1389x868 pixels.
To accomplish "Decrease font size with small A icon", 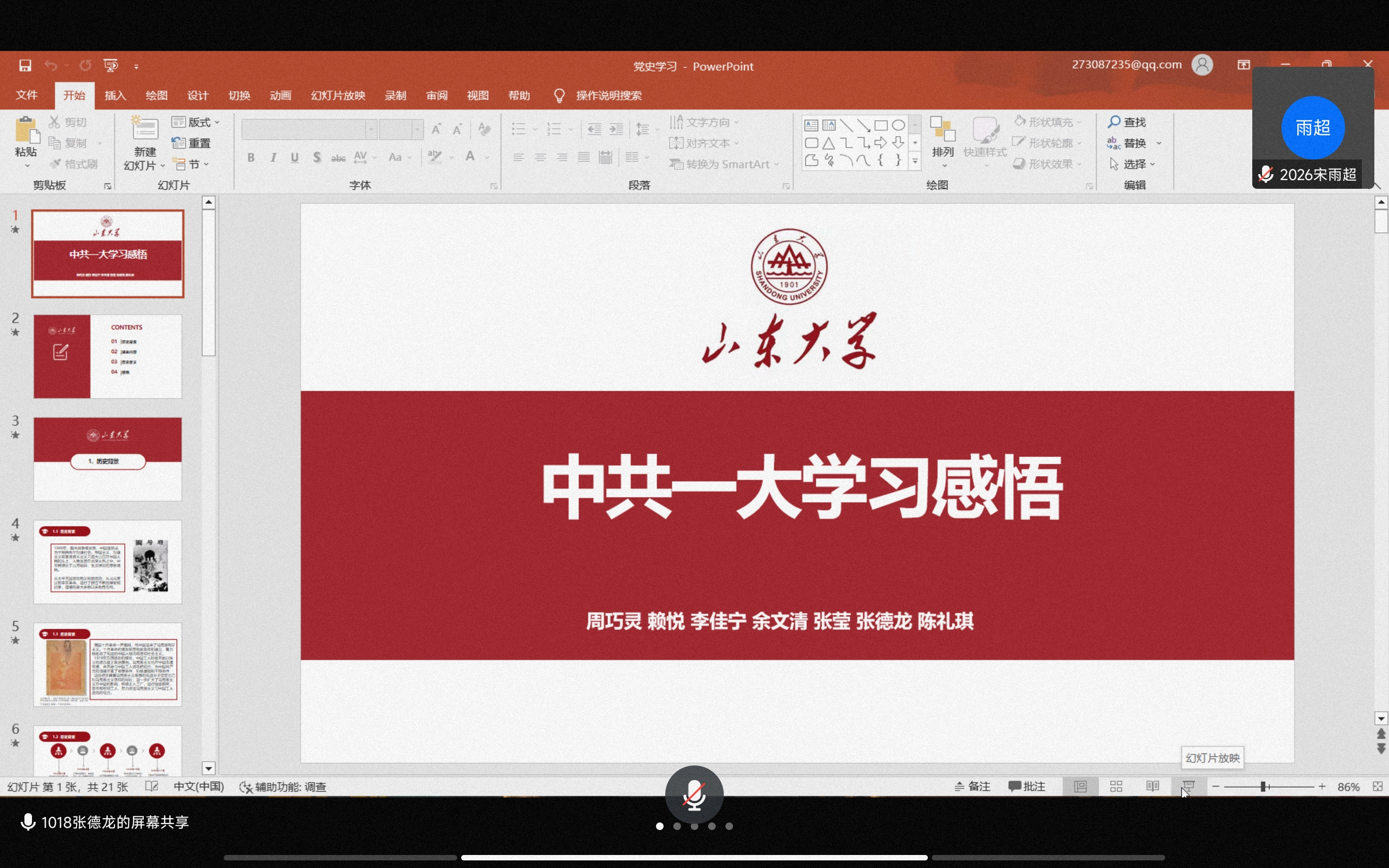I will point(457,129).
